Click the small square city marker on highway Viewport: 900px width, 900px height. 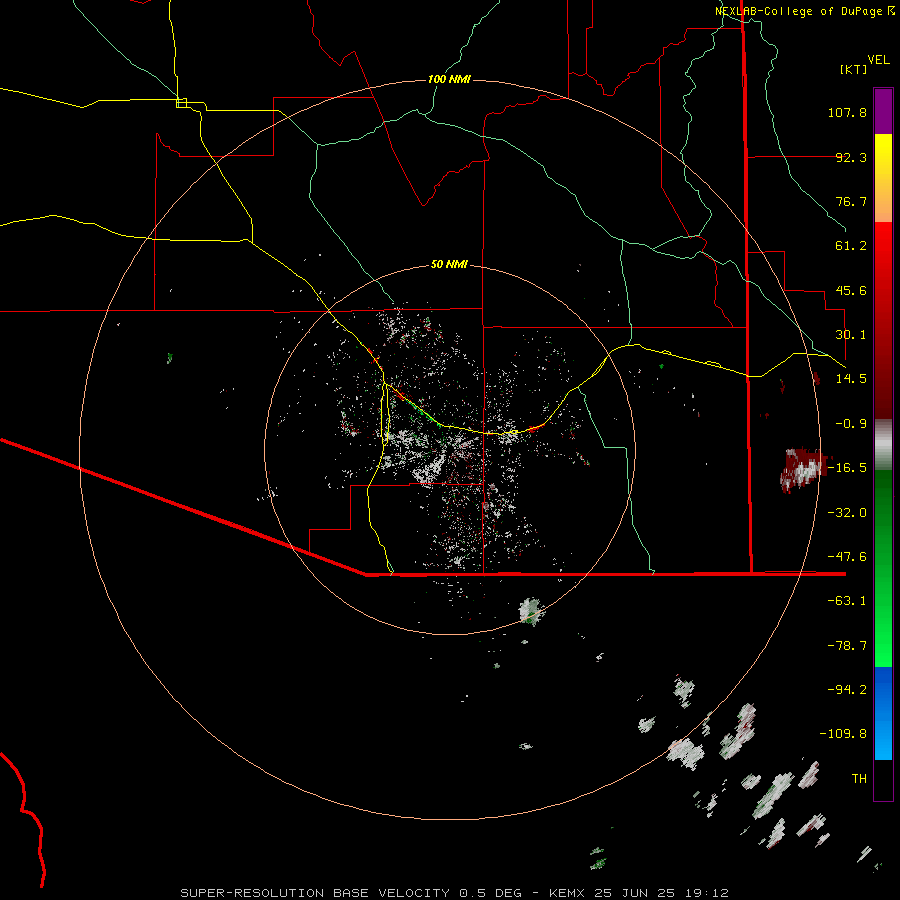(181, 103)
